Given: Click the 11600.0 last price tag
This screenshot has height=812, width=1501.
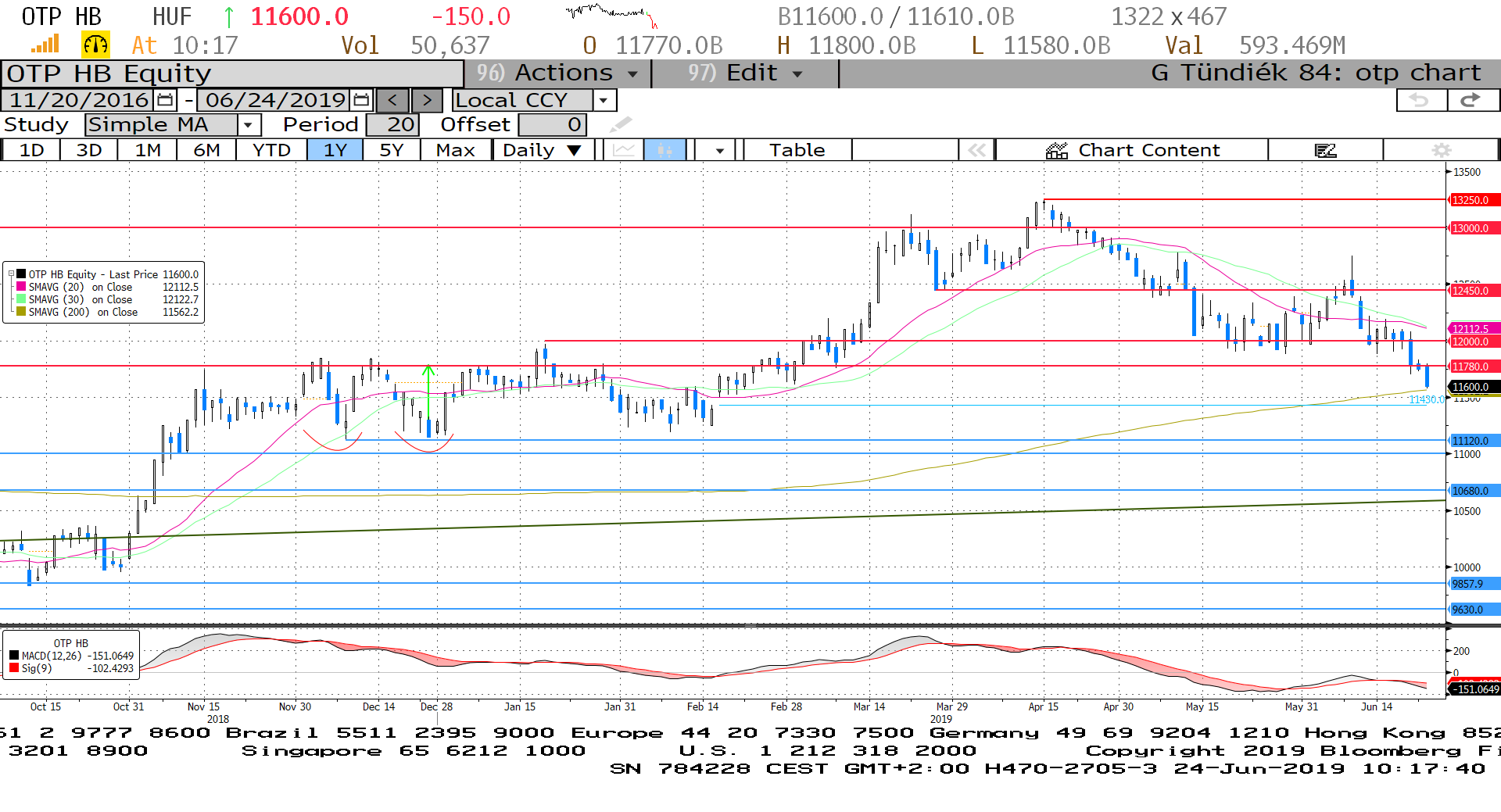Looking at the screenshot, I should pos(1474,387).
